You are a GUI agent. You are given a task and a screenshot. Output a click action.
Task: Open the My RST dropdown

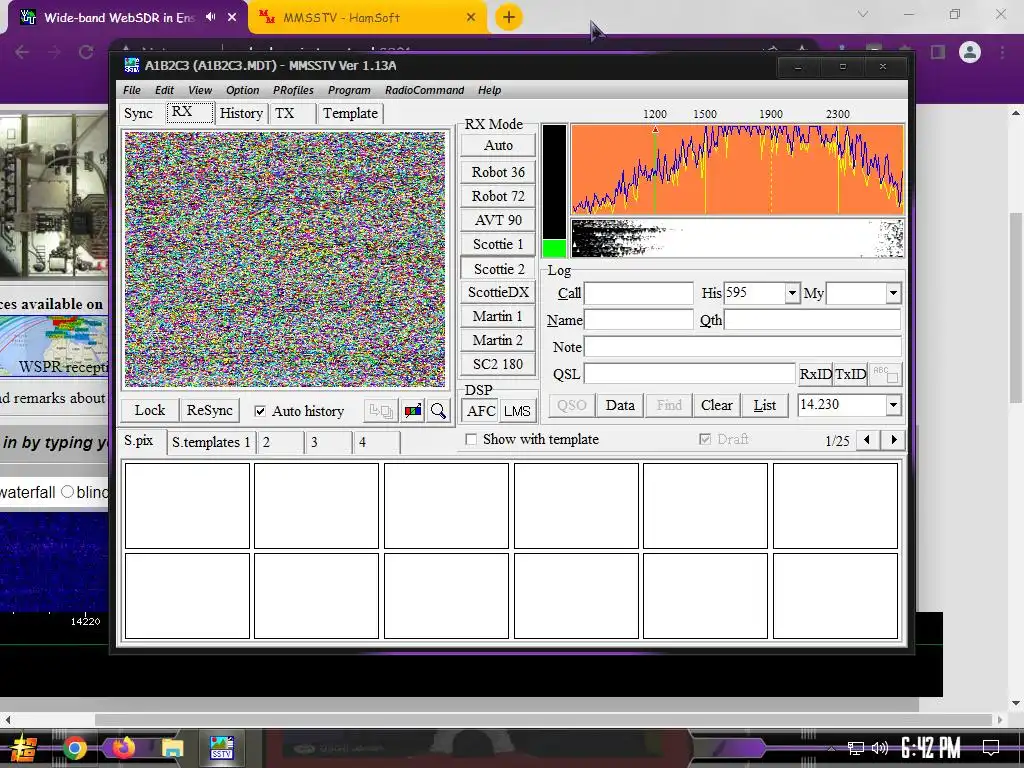(x=893, y=293)
